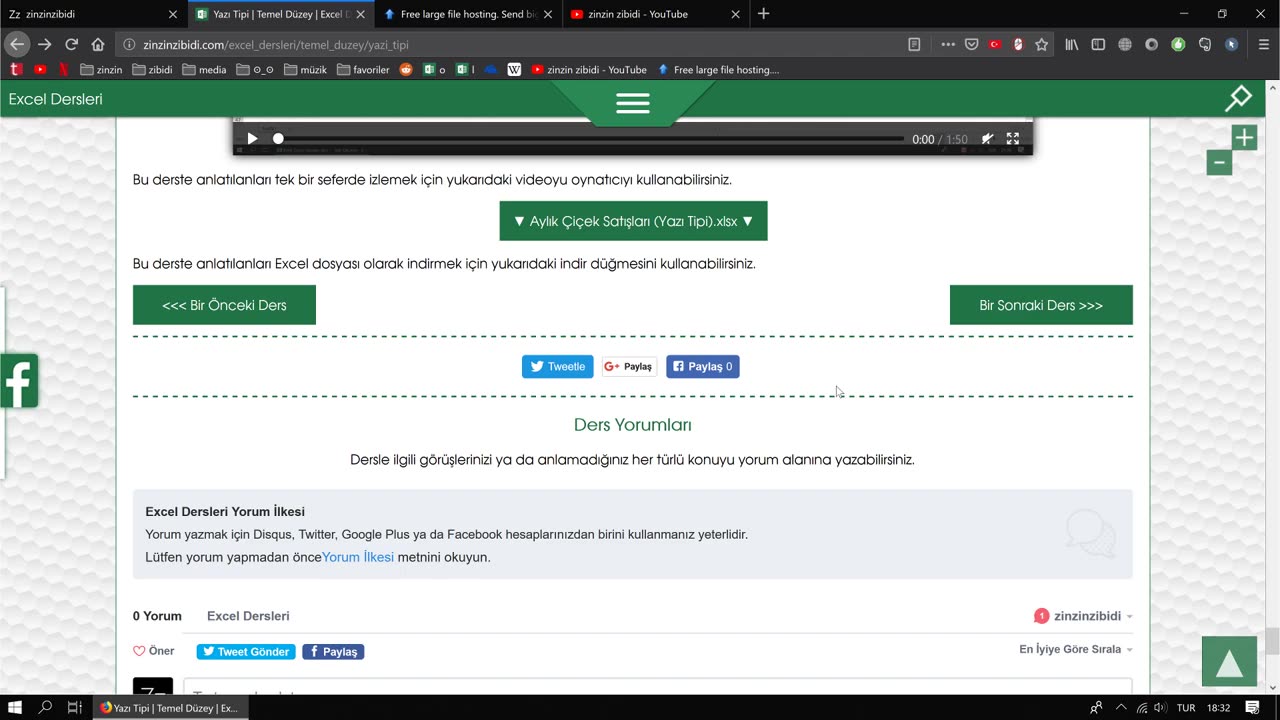Image resolution: width=1280 pixels, height=720 pixels.
Task: Play the lesson video
Action: 252,139
